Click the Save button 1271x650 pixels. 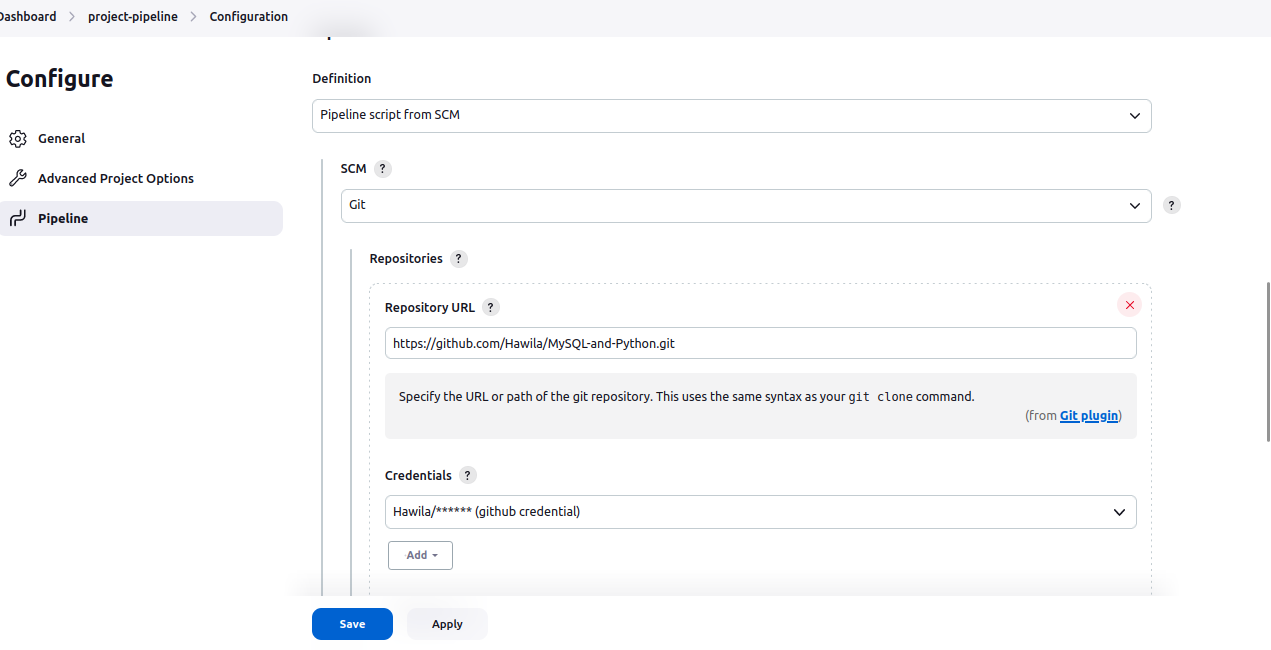(352, 623)
